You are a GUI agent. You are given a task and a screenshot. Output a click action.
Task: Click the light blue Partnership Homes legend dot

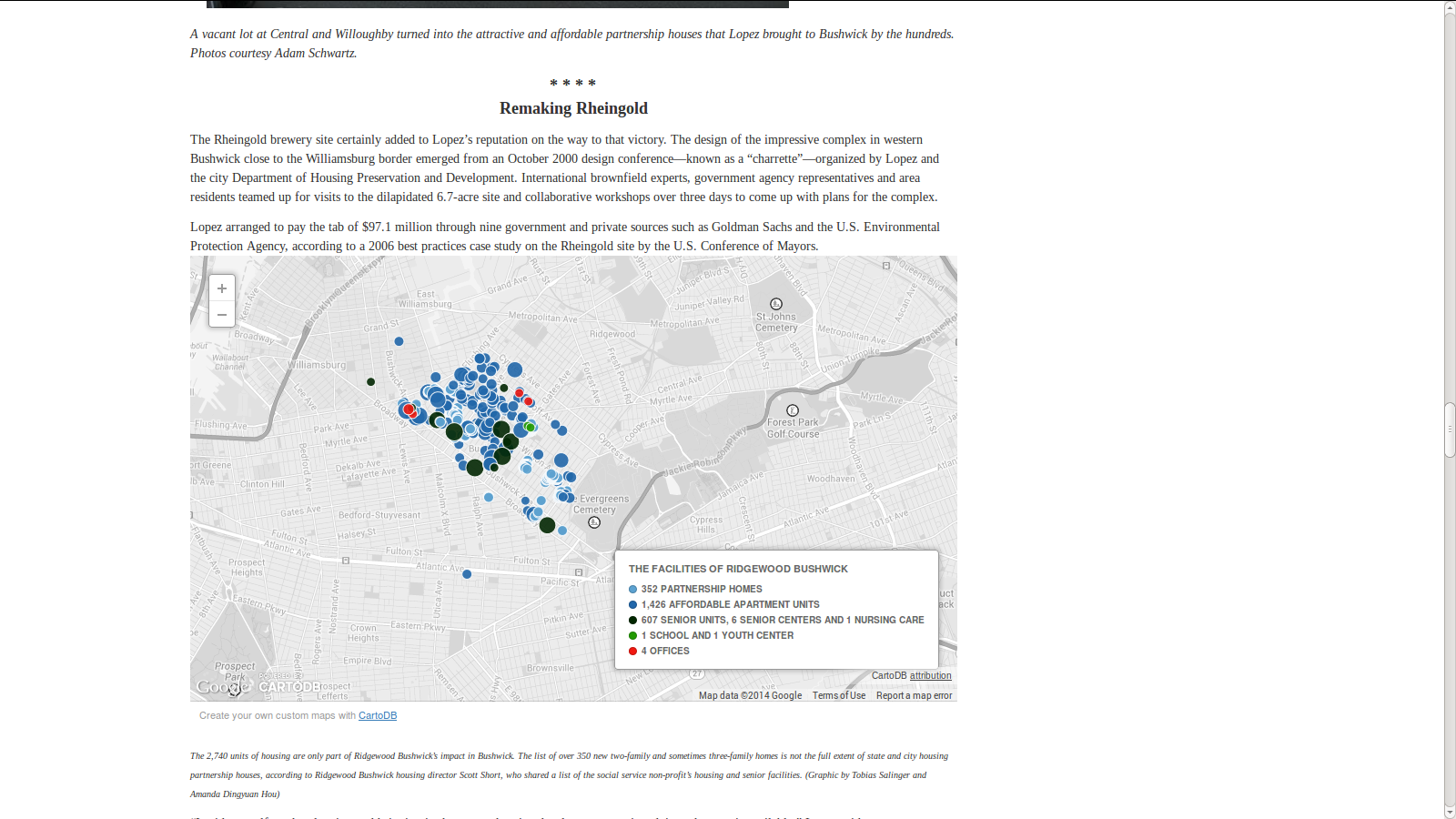pyautogui.click(x=633, y=590)
